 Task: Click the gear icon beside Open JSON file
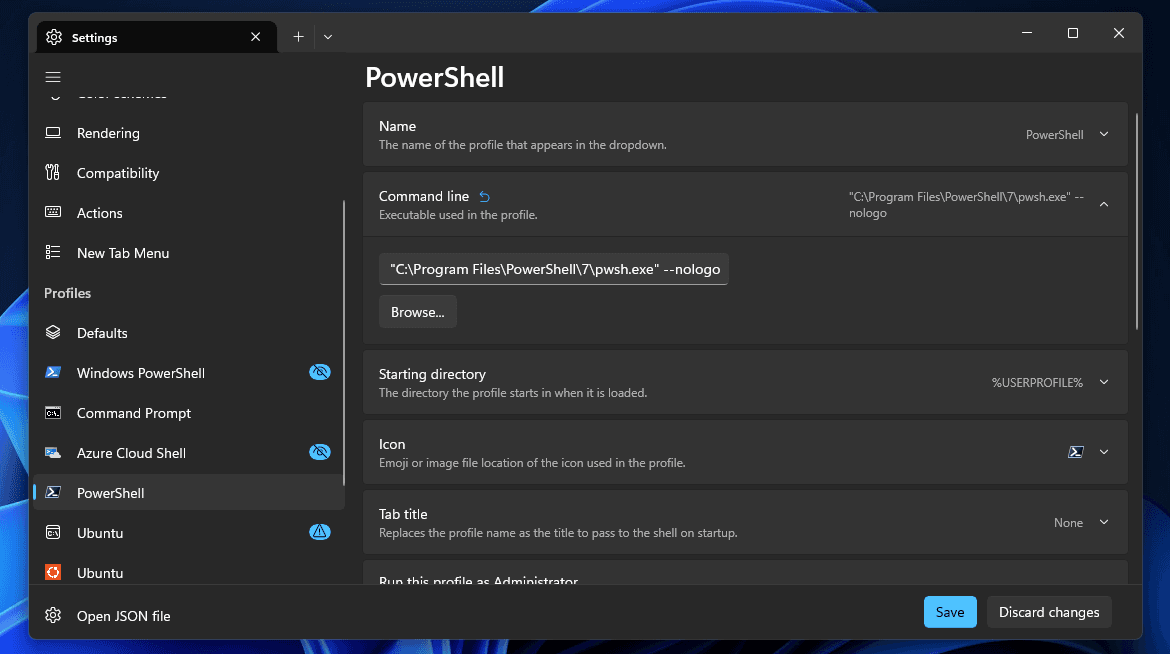point(53,615)
